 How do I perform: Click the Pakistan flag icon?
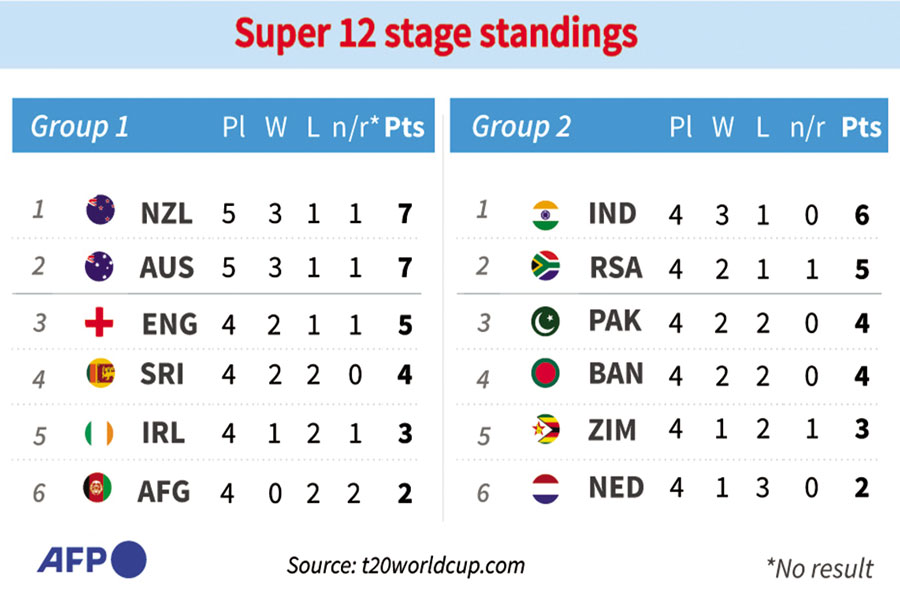tap(546, 322)
